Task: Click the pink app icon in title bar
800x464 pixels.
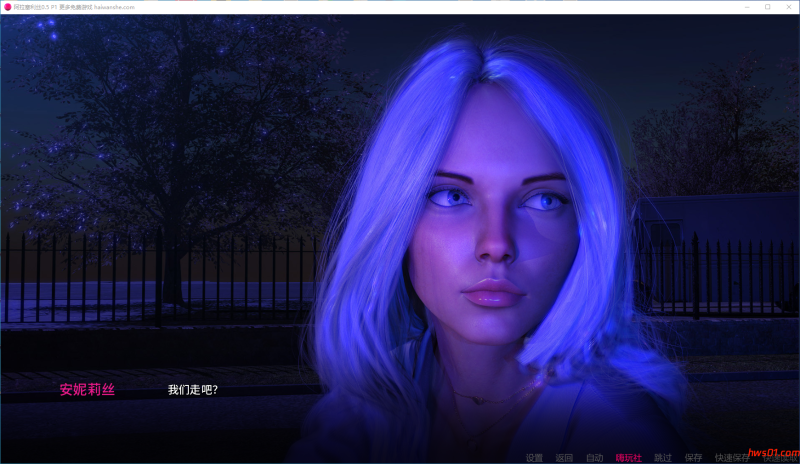Action: coord(7,7)
